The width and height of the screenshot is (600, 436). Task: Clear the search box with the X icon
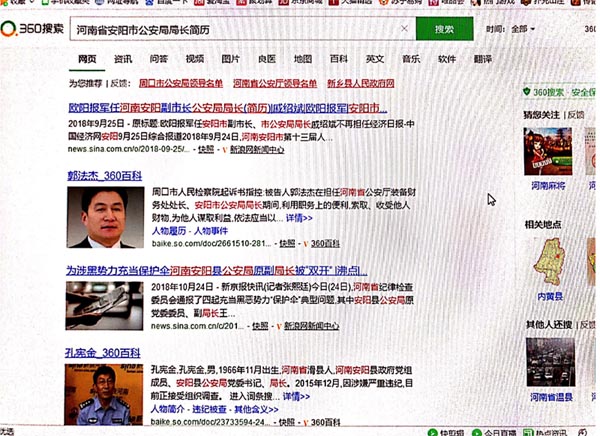pyautogui.click(x=404, y=30)
